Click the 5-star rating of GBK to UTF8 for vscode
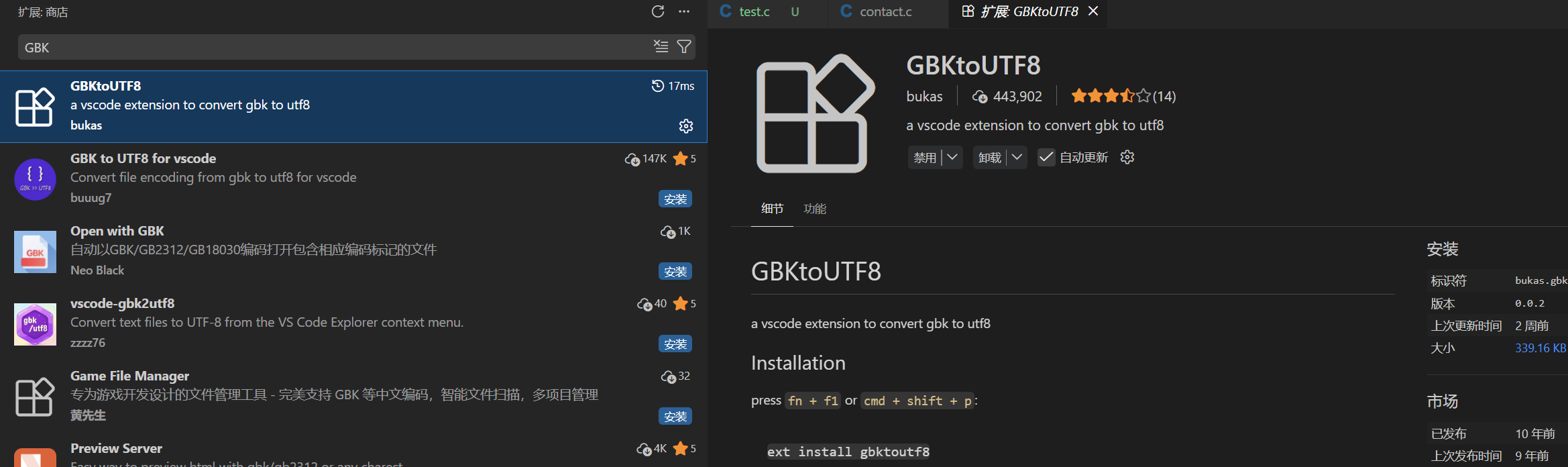This screenshot has height=467, width=1568. pyautogui.click(x=685, y=158)
